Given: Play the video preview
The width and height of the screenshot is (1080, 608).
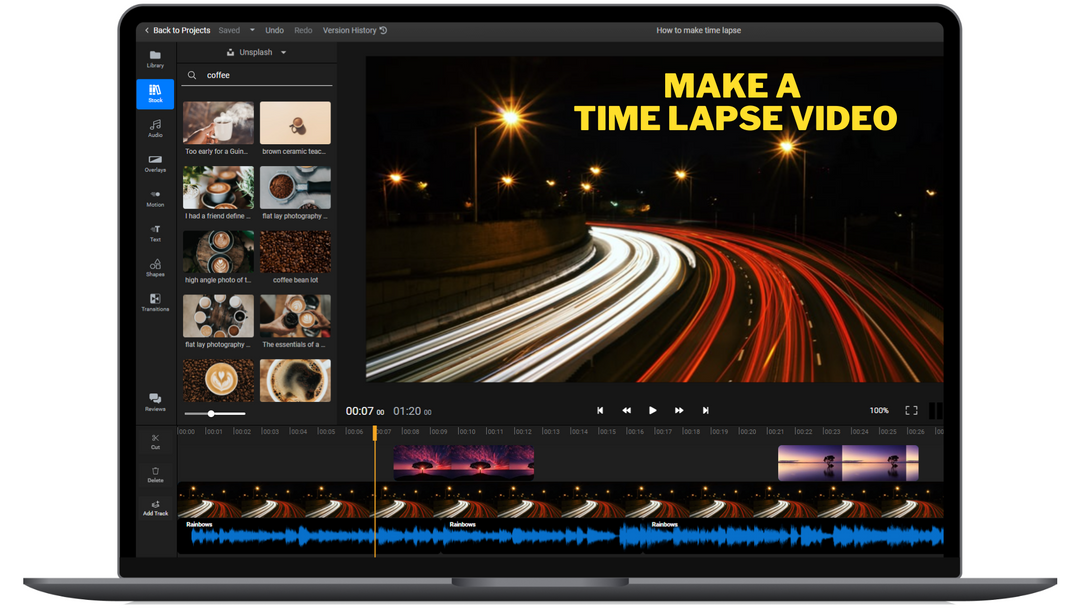Looking at the screenshot, I should pyautogui.click(x=652, y=411).
